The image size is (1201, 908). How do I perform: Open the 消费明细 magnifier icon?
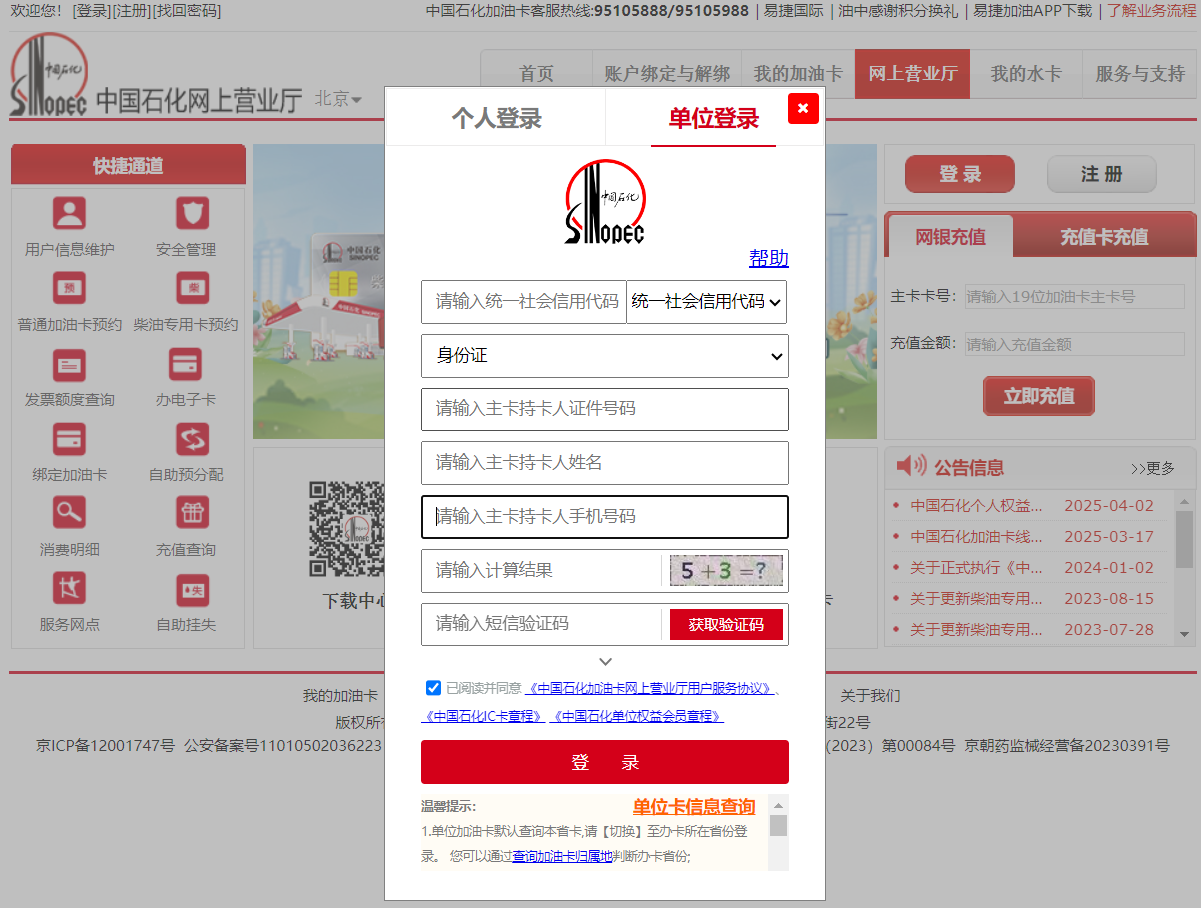point(69,513)
